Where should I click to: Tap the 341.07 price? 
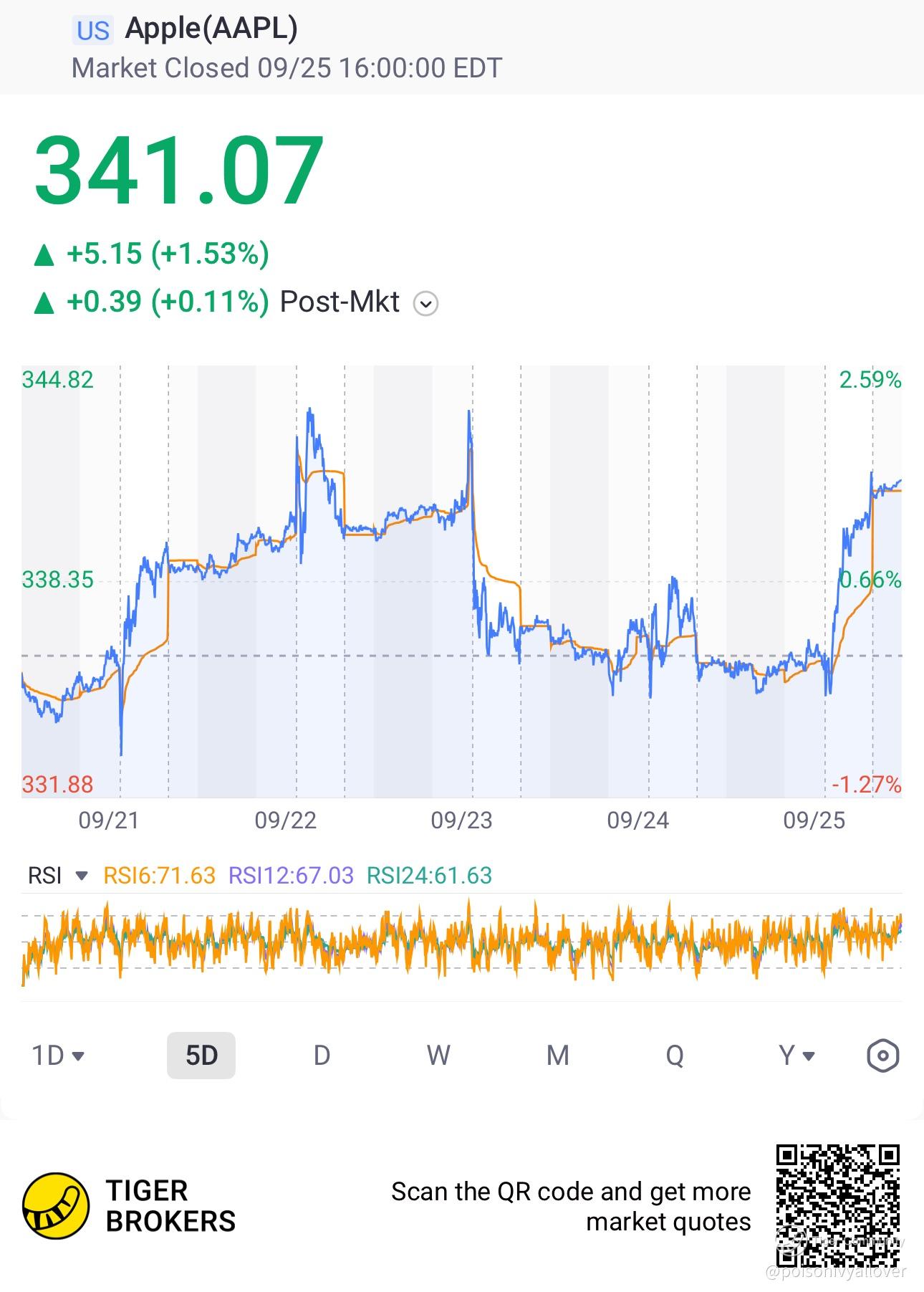(x=179, y=171)
